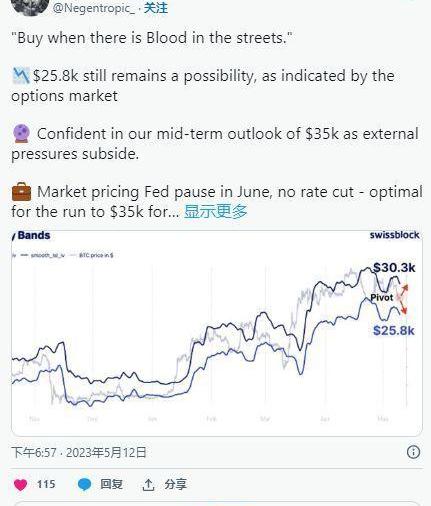Follow the account via 关注 link

(x=156, y=8)
